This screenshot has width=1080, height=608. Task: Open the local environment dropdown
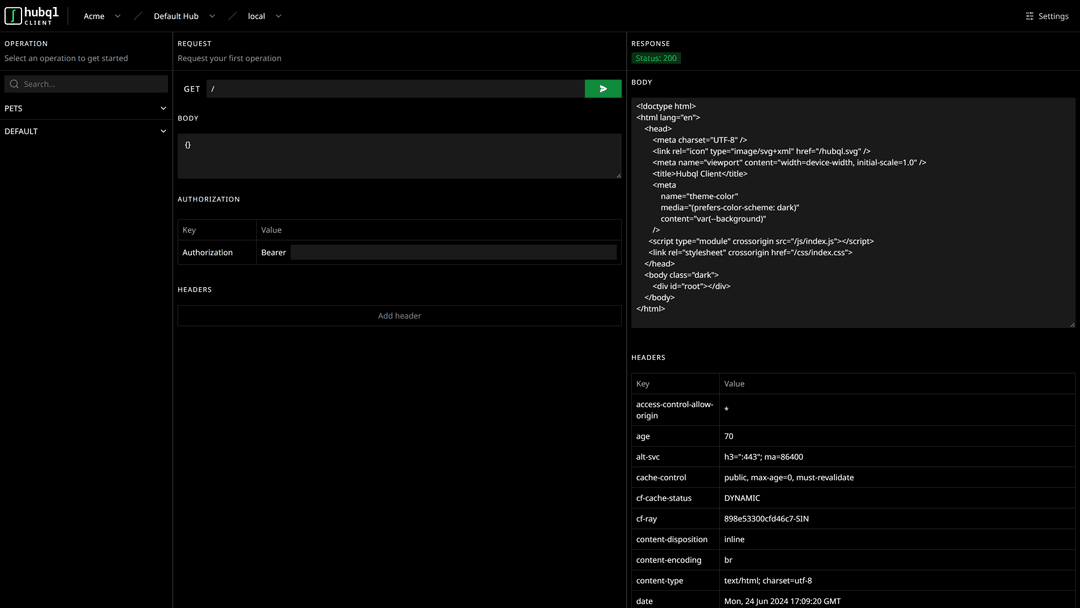[263, 16]
